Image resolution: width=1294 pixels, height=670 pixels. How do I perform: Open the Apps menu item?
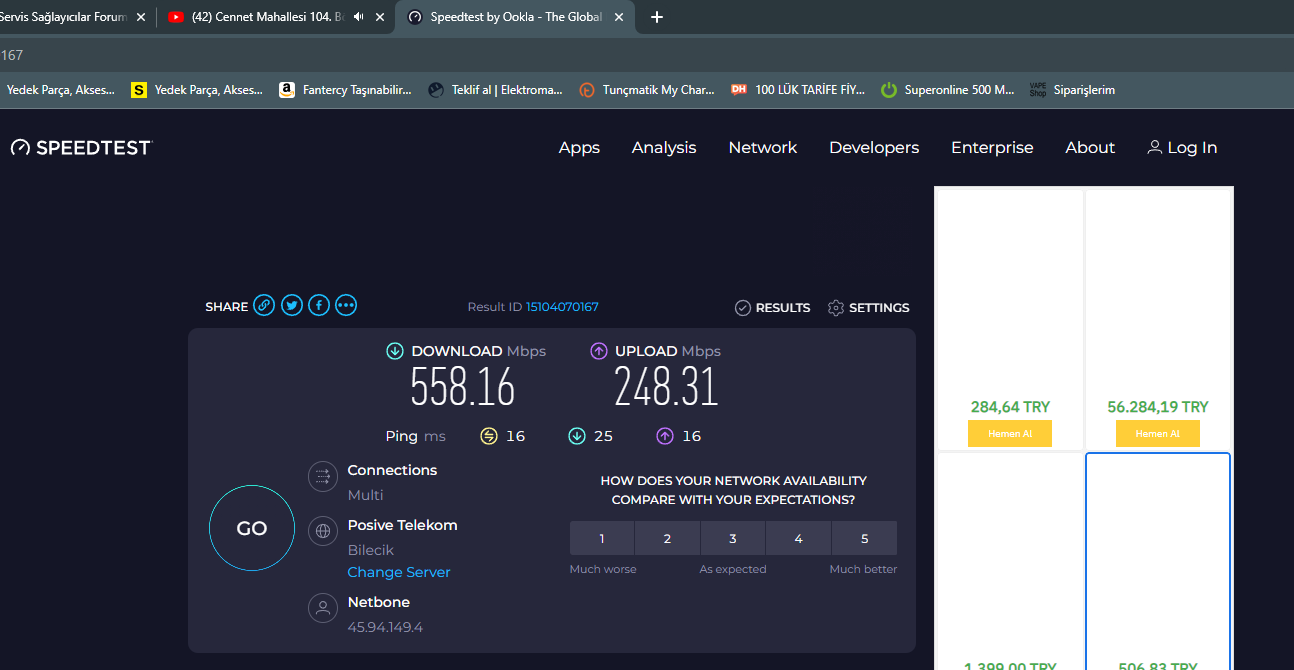(579, 148)
